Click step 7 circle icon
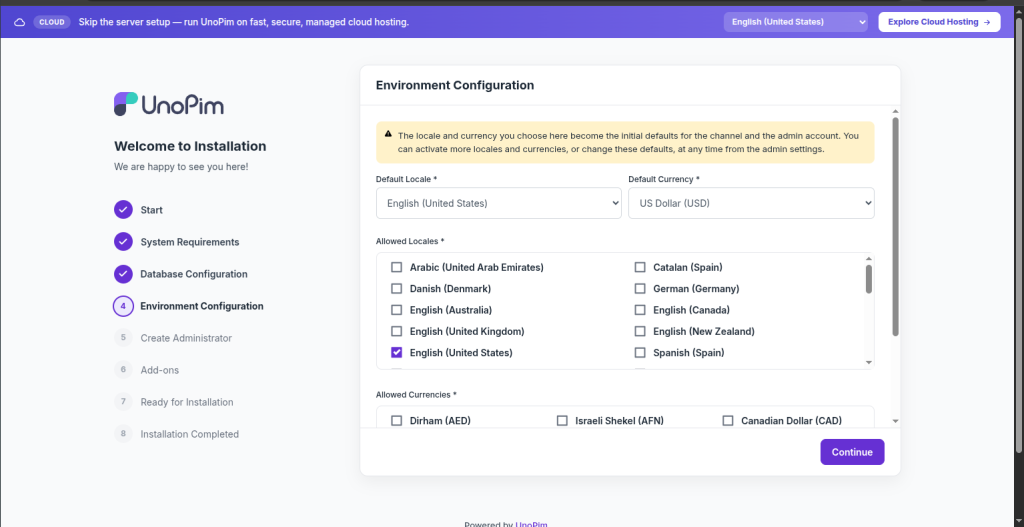Image resolution: width=1024 pixels, height=527 pixels. 123,402
